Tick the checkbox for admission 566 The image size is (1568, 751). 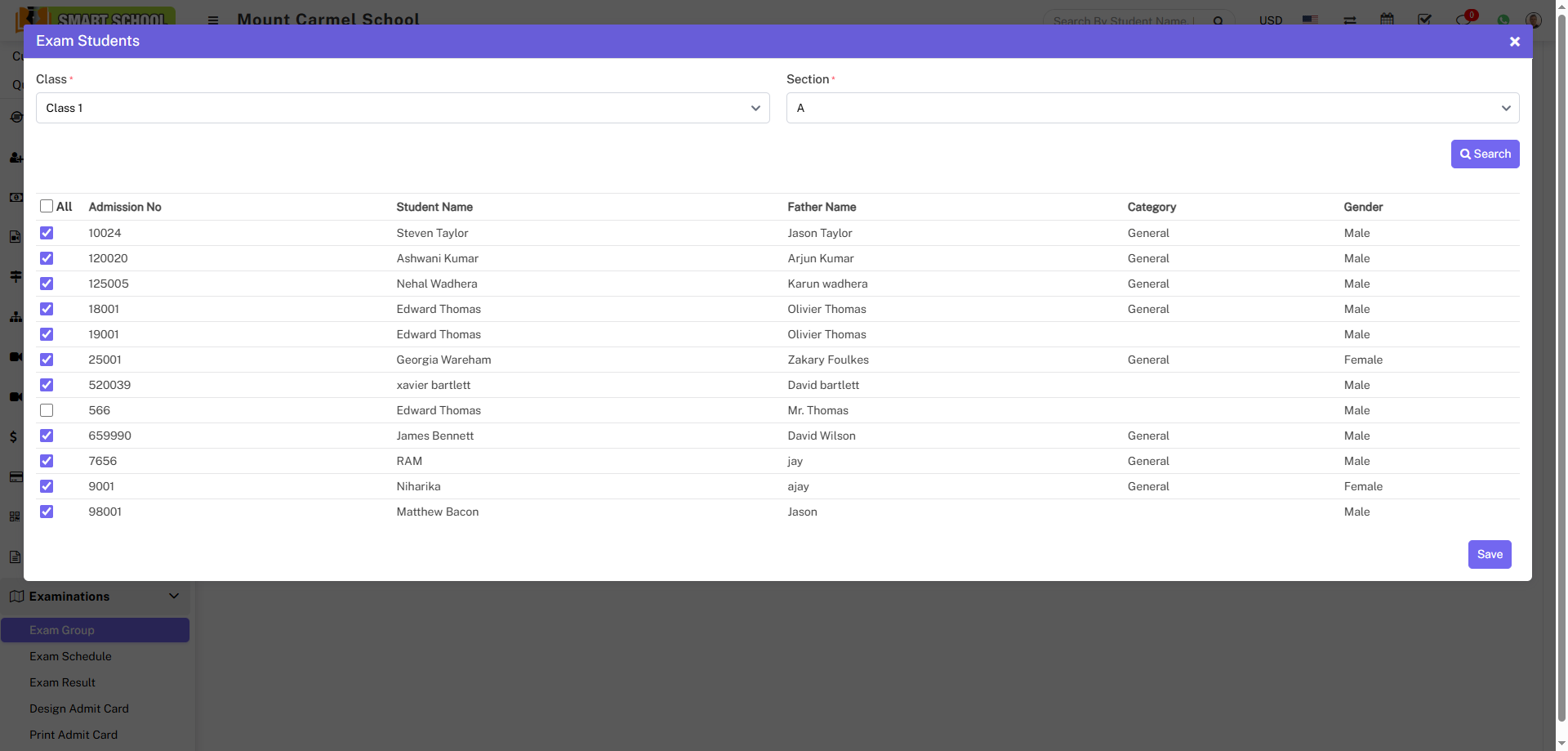tap(47, 410)
